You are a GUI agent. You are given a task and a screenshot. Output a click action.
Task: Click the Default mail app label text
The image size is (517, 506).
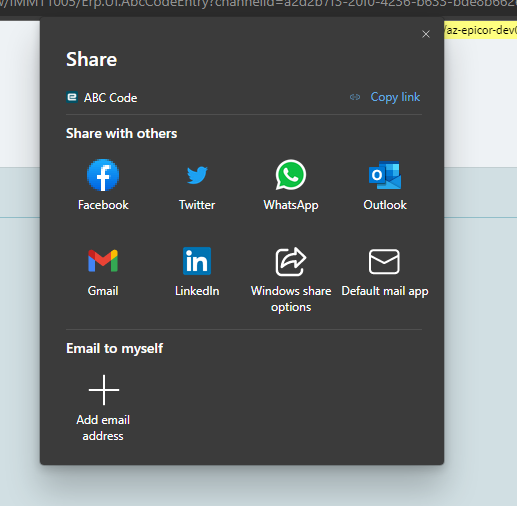pyautogui.click(x=385, y=291)
